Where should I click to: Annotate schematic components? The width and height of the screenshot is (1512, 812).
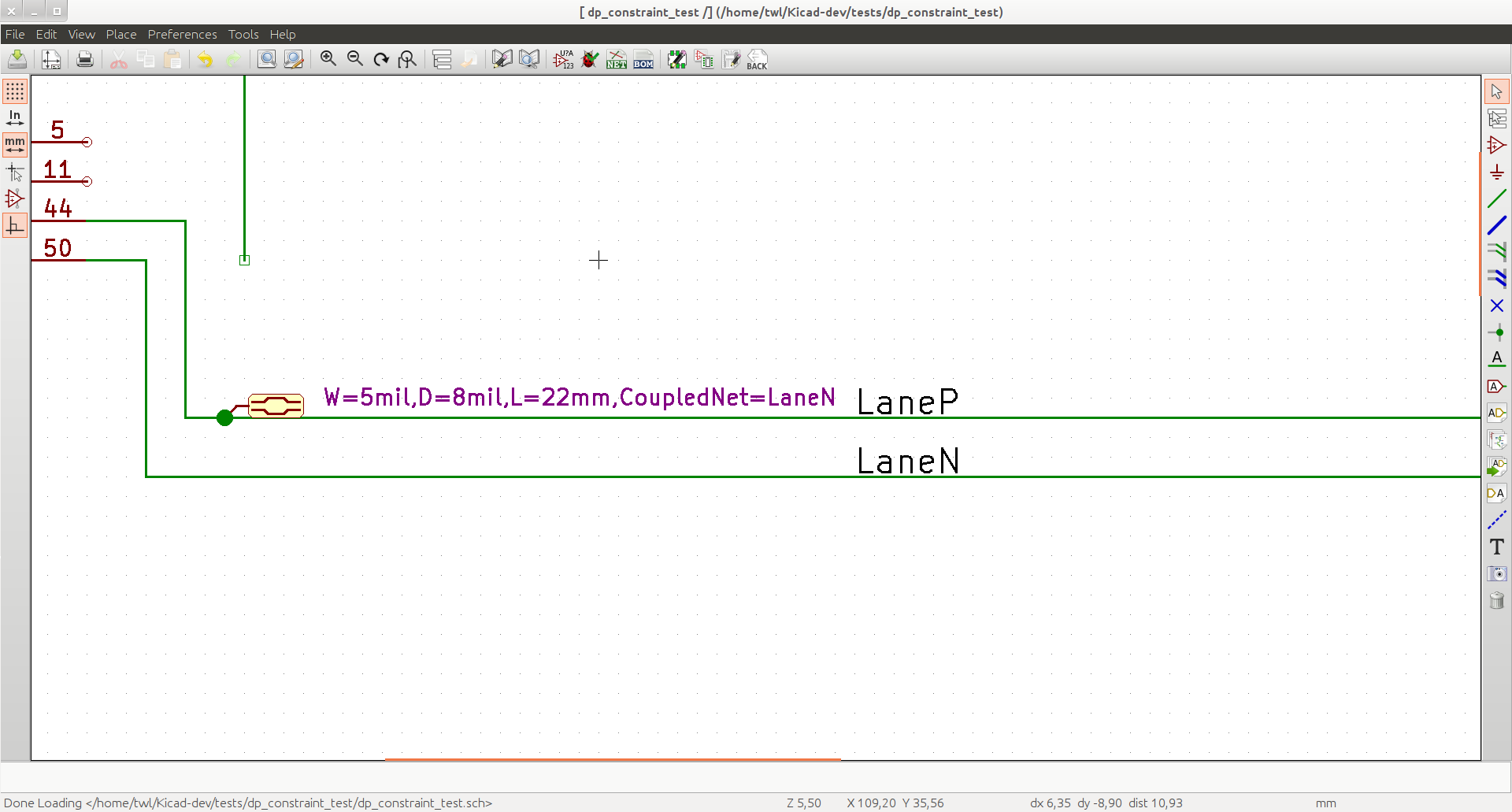pyautogui.click(x=564, y=59)
